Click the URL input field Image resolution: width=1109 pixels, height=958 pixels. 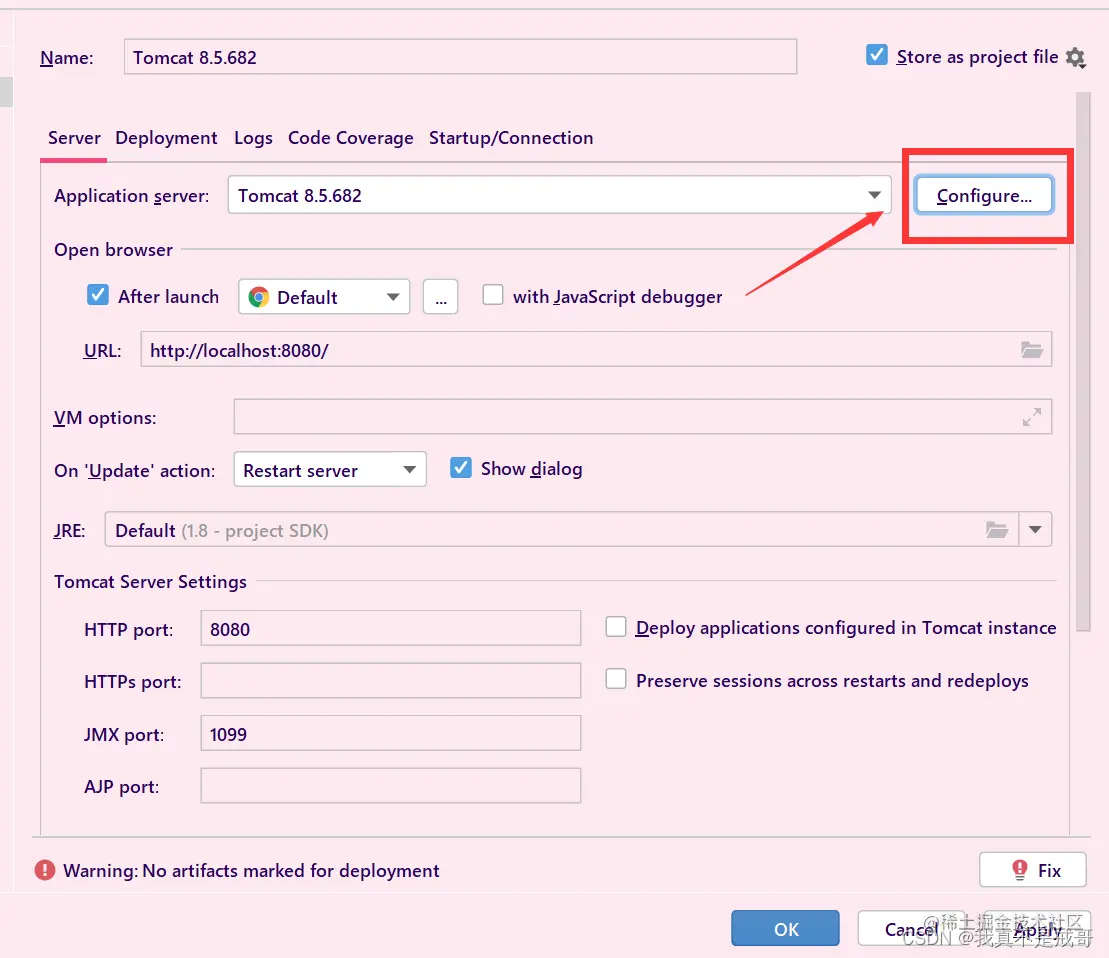(x=596, y=349)
